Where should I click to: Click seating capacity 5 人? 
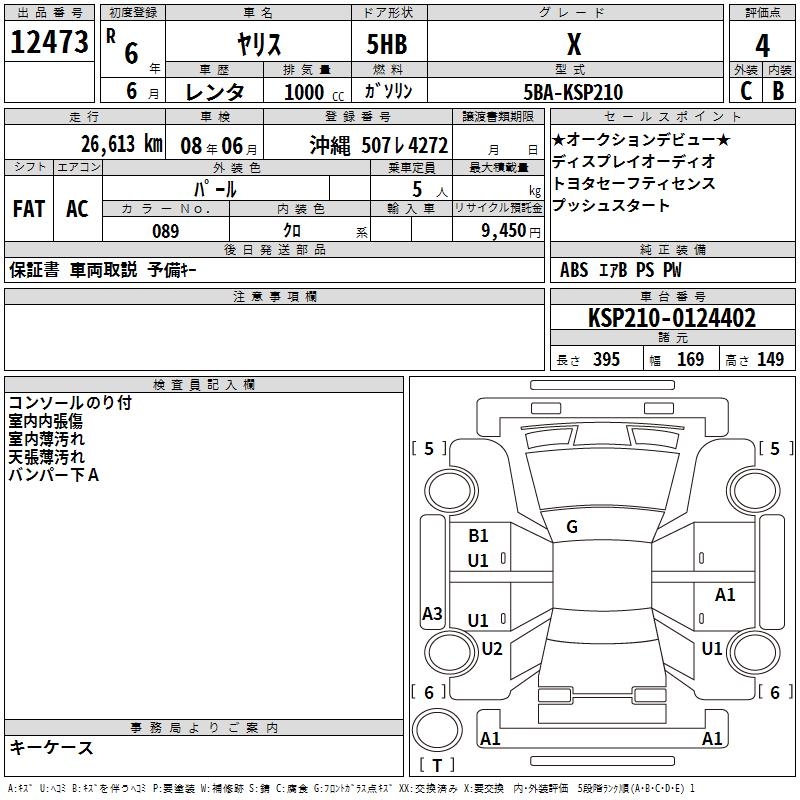(x=430, y=190)
